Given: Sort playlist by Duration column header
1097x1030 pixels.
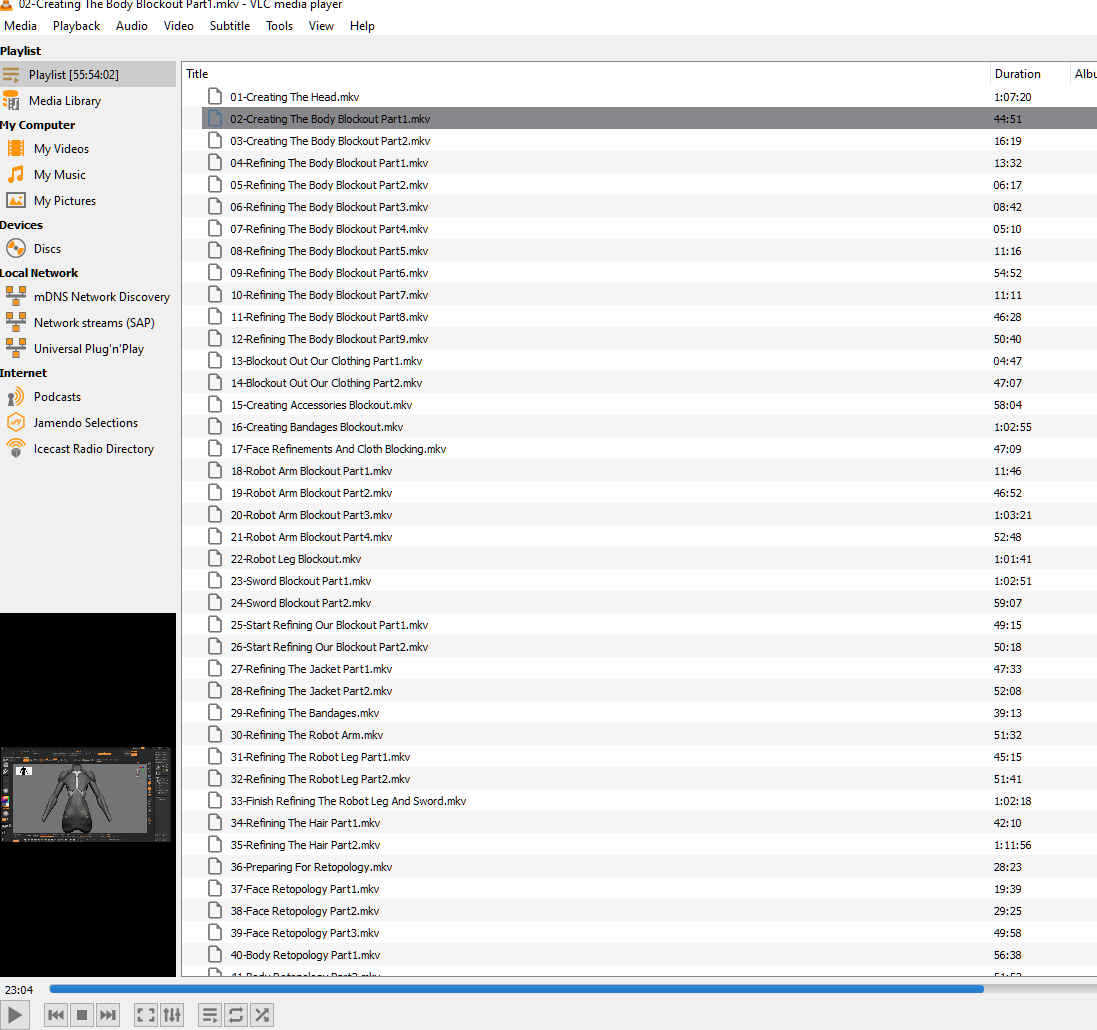Looking at the screenshot, I should (1031, 73).
